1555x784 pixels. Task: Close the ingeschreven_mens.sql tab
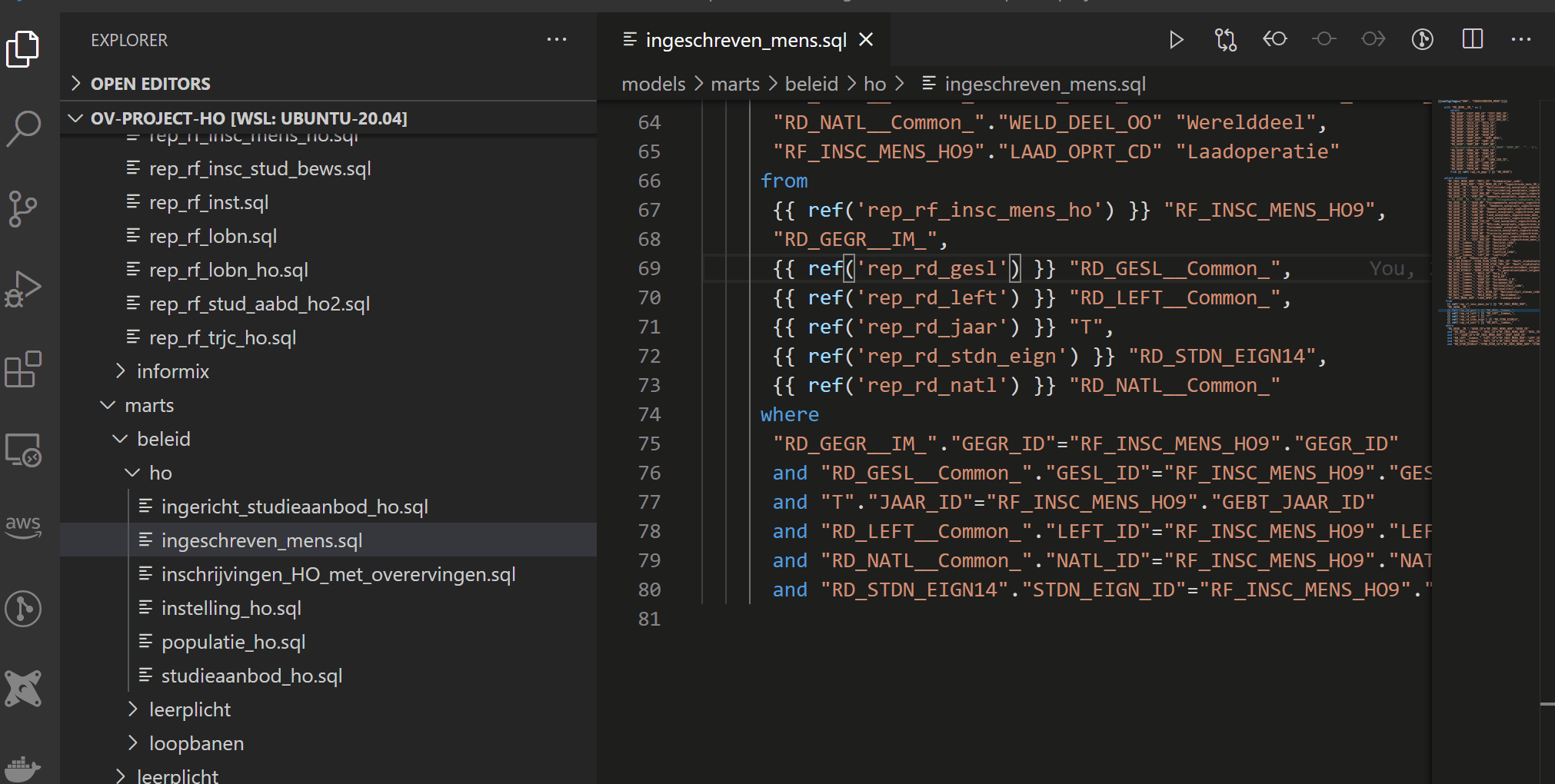coord(866,39)
